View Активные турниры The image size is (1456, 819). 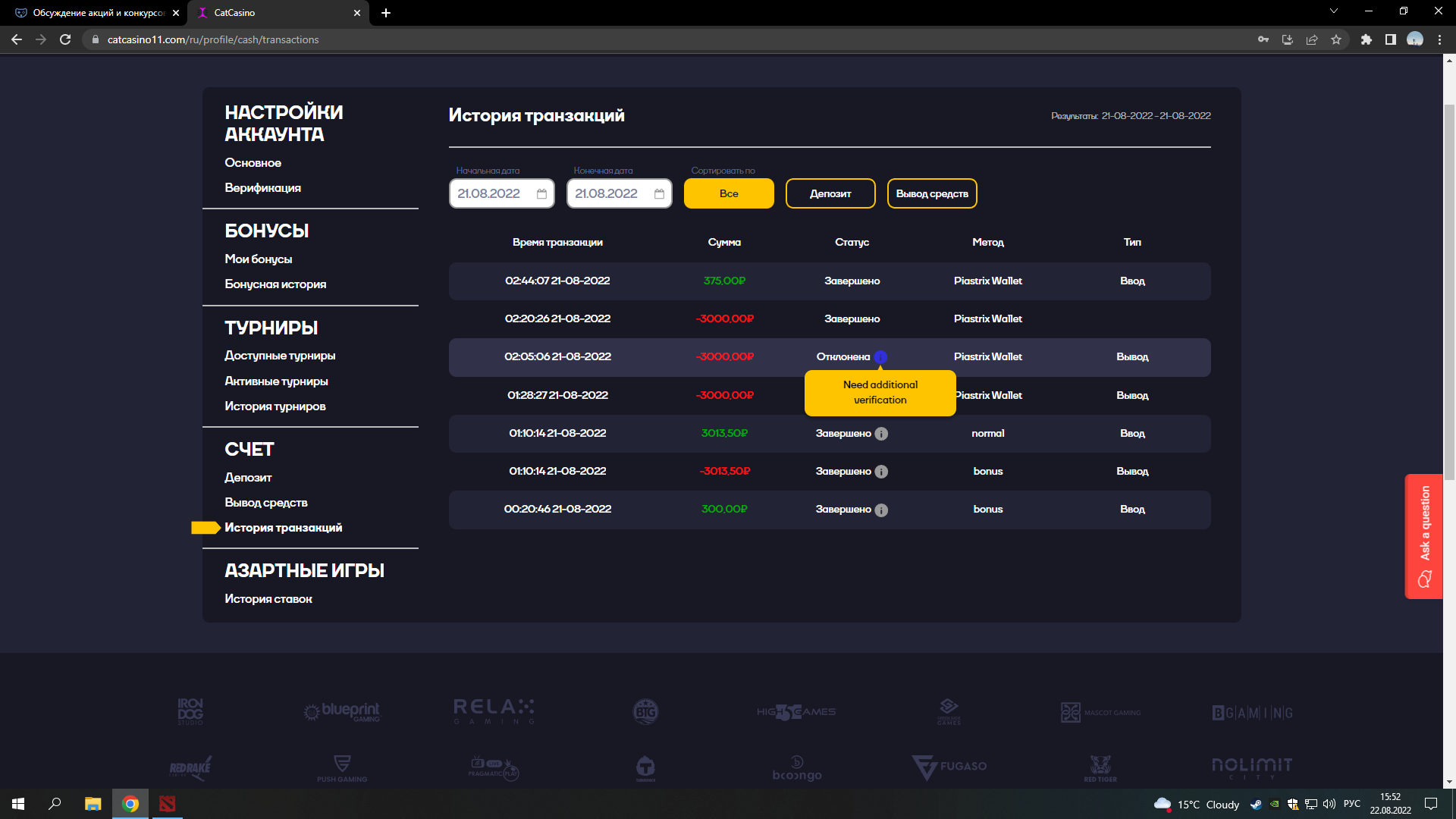click(276, 381)
